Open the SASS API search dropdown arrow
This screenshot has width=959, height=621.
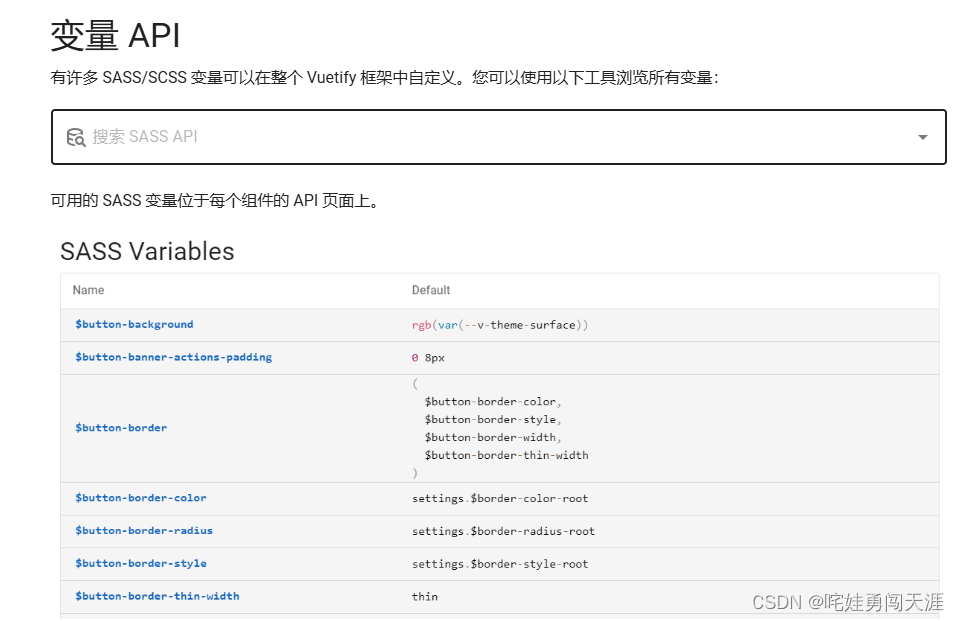(922, 137)
